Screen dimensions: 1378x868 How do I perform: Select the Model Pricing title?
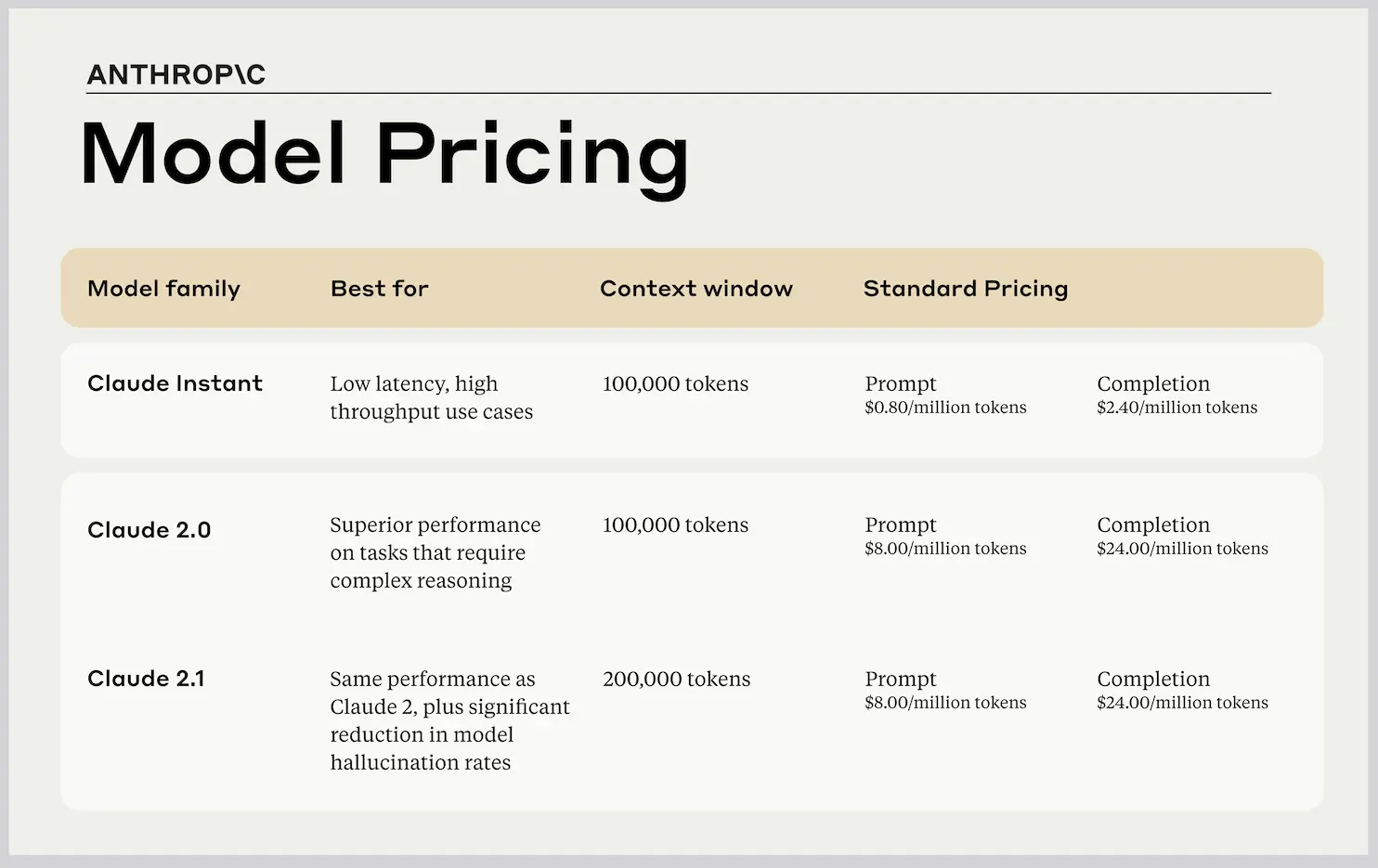tap(383, 154)
